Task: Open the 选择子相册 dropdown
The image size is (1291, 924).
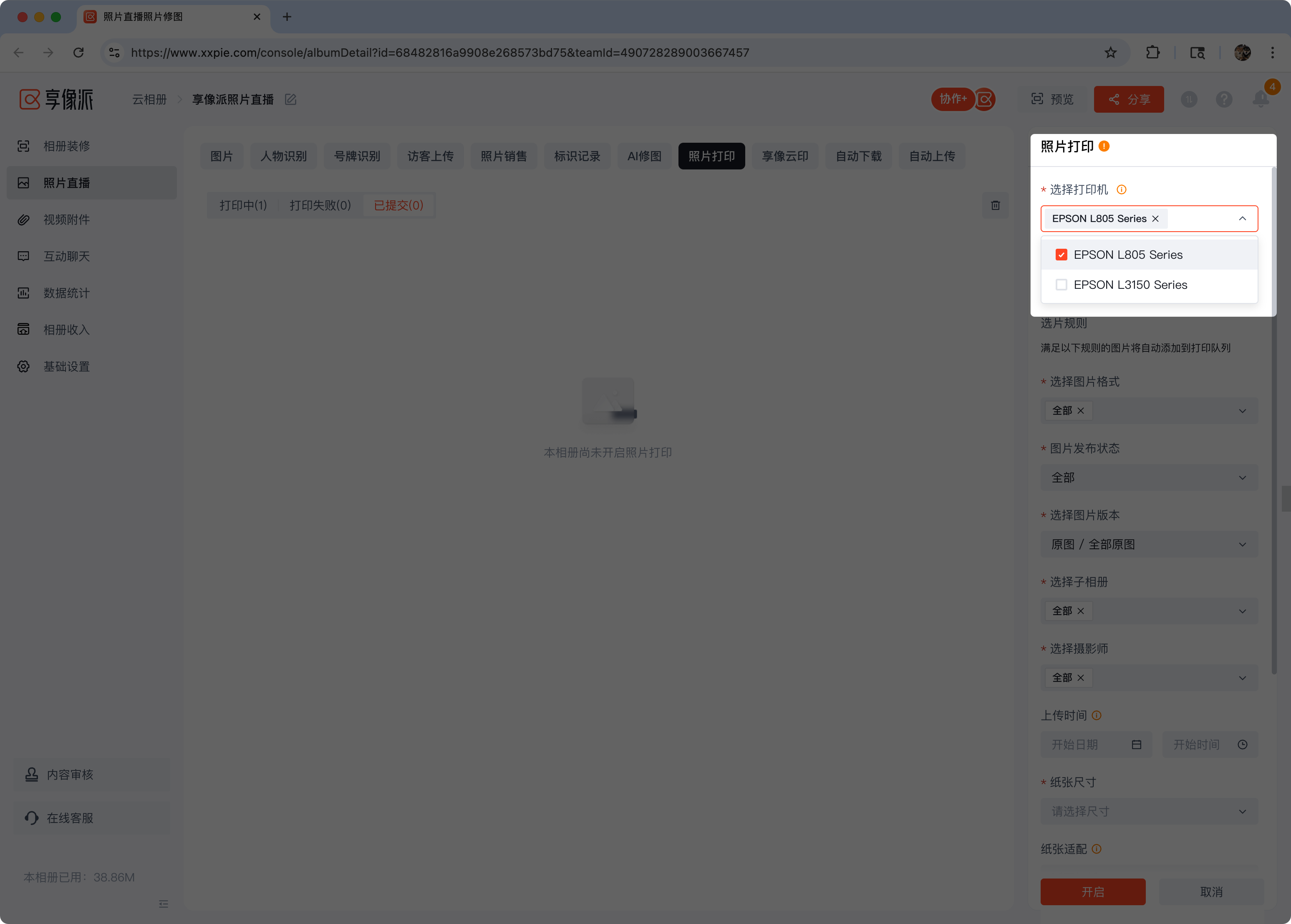Action: click(x=1149, y=611)
